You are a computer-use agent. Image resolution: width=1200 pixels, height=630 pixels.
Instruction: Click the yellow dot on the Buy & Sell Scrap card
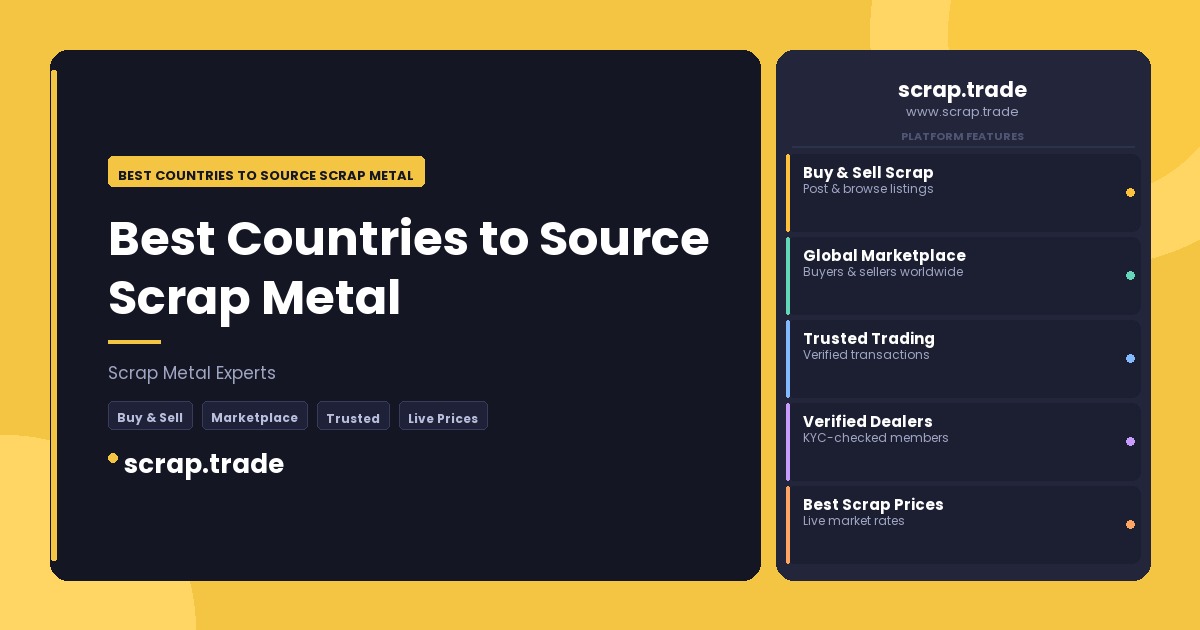click(1130, 192)
